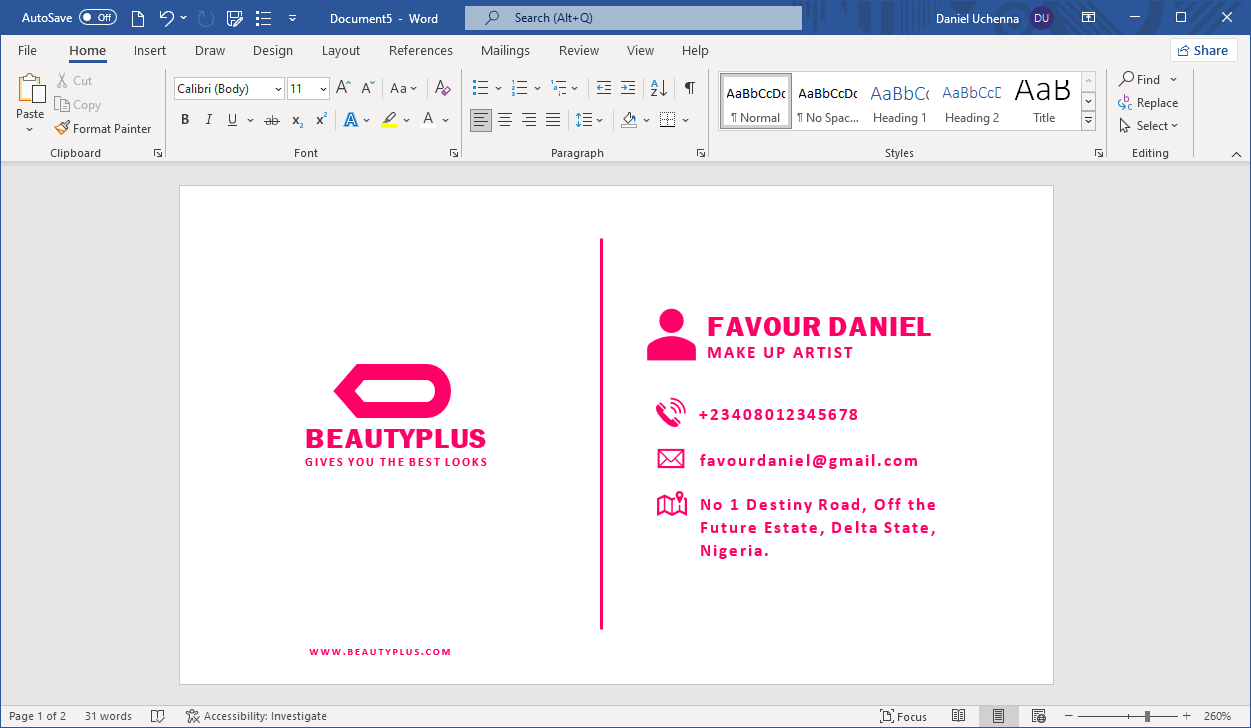This screenshot has width=1251, height=728.
Task: Apply italic formatting
Action: point(208,119)
